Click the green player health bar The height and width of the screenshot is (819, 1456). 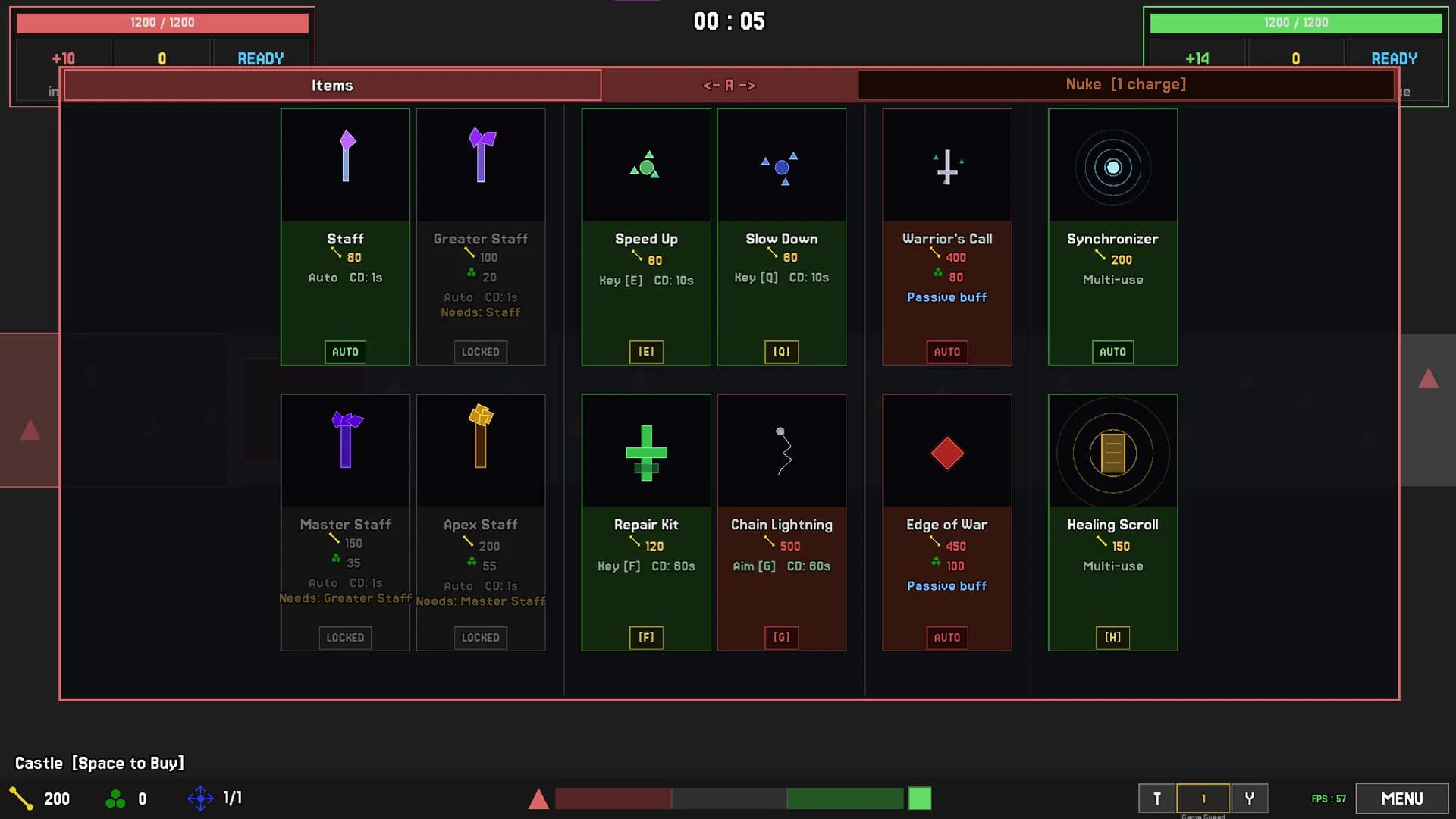pos(1296,23)
